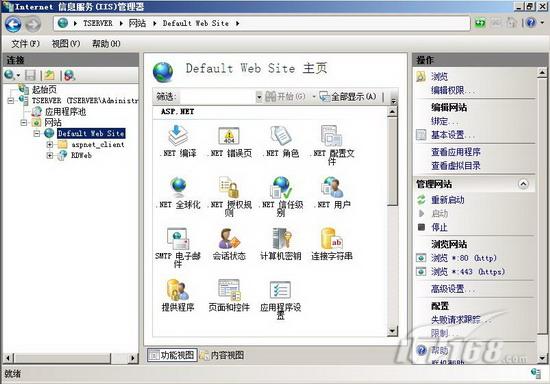
Task: Open the 文件(F) menu
Action: 26,44
